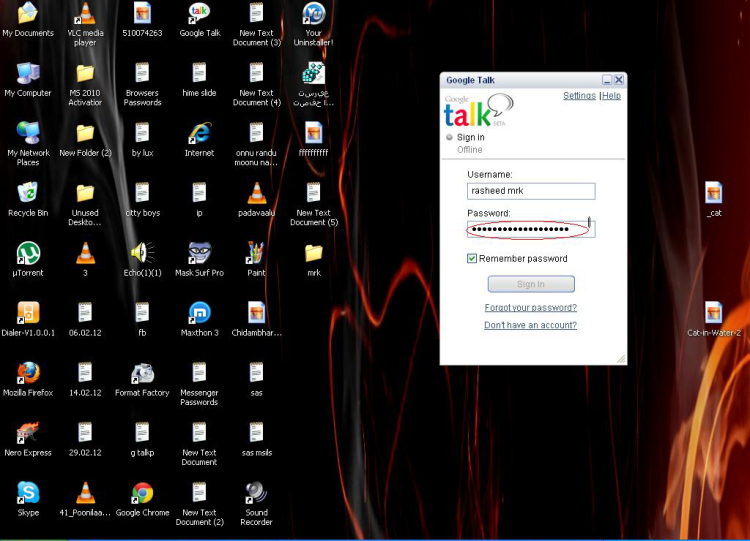This screenshot has height=541, width=750.
Task: Open My Documents desktop icon
Action: click(x=28, y=13)
